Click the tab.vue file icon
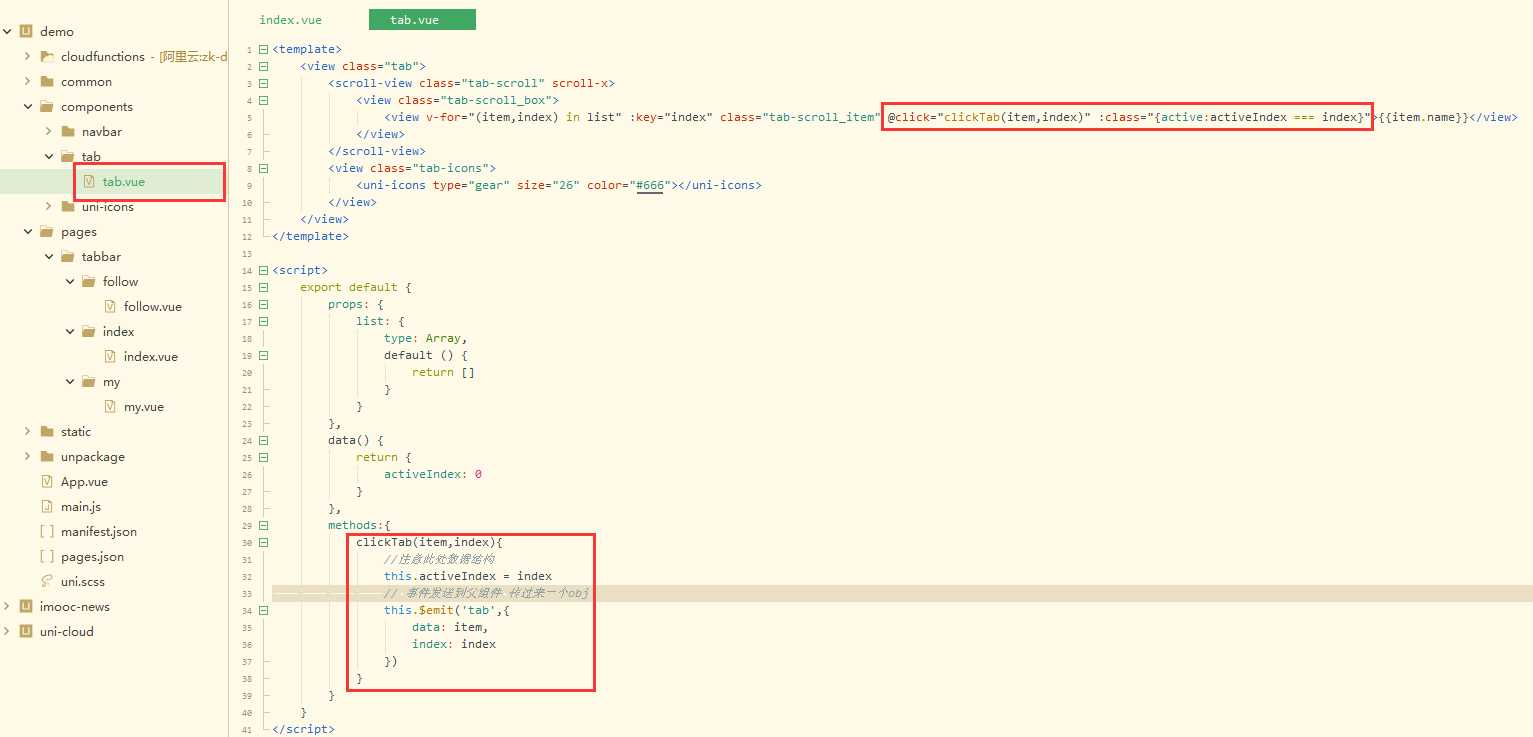This screenshot has width=1533, height=737. coord(89,182)
